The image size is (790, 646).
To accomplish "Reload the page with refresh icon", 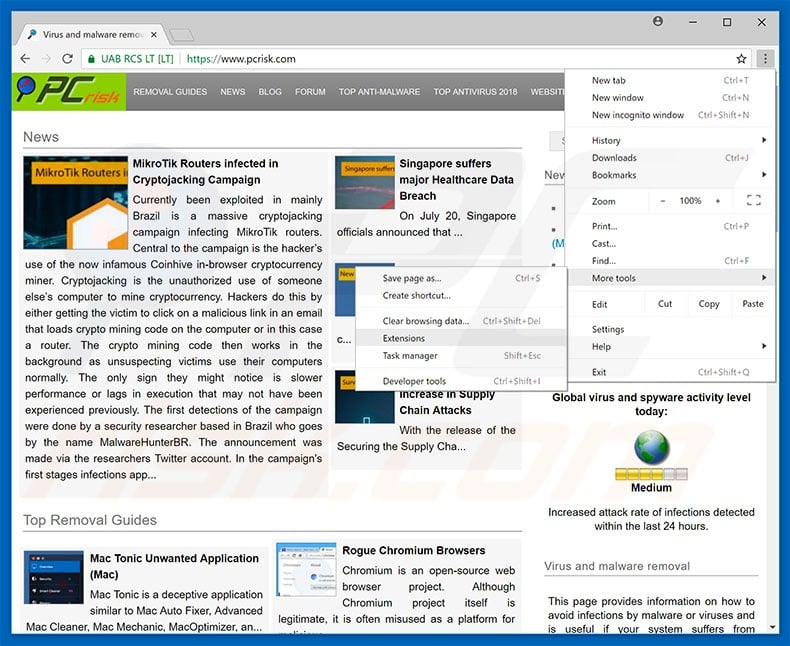I will (68, 59).
